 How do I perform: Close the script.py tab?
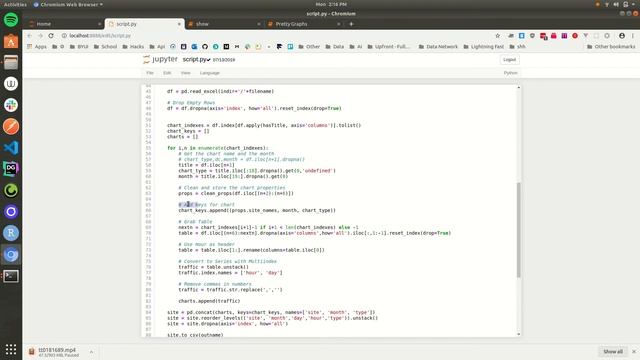click(x=179, y=24)
